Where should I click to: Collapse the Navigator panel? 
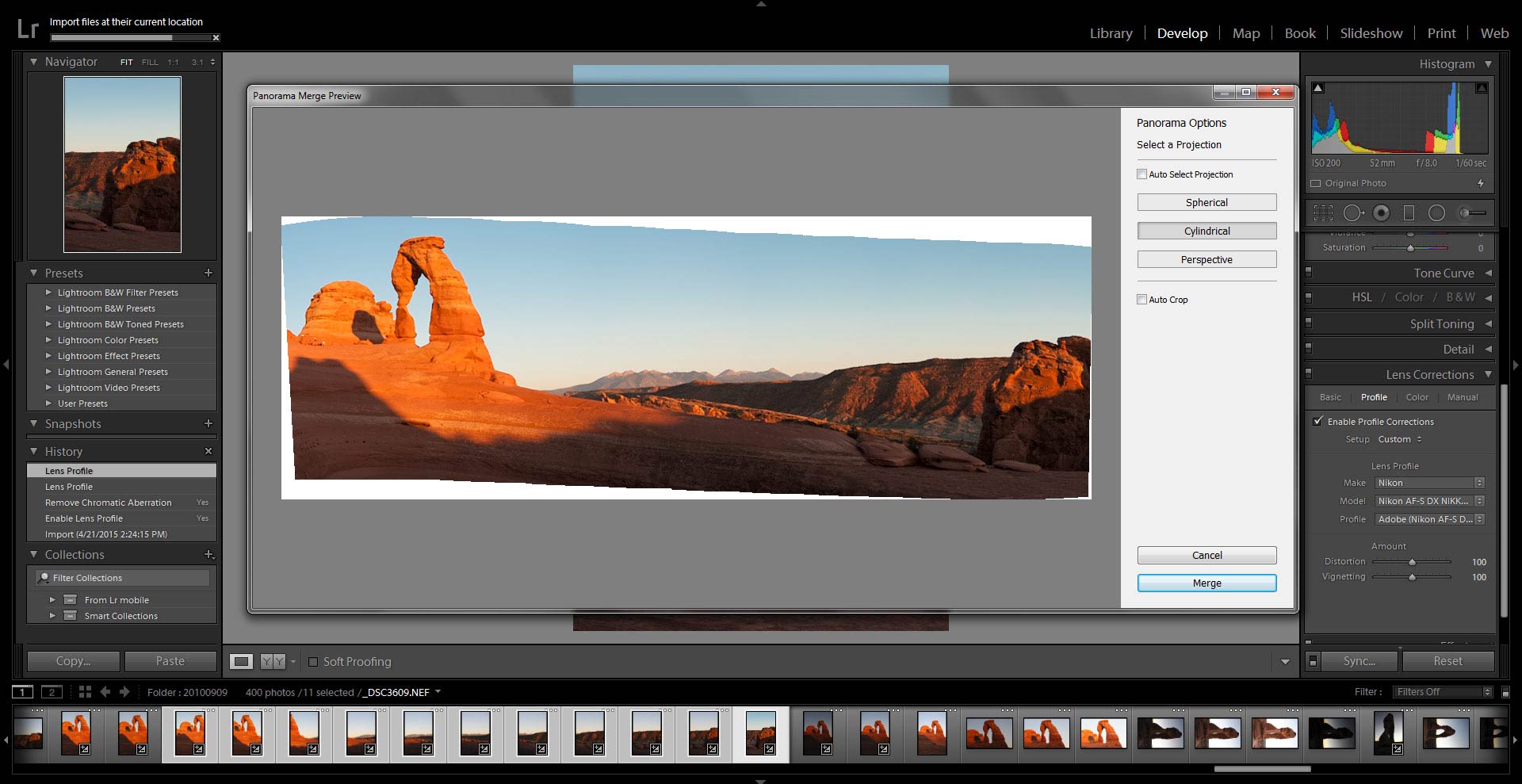pos(33,61)
